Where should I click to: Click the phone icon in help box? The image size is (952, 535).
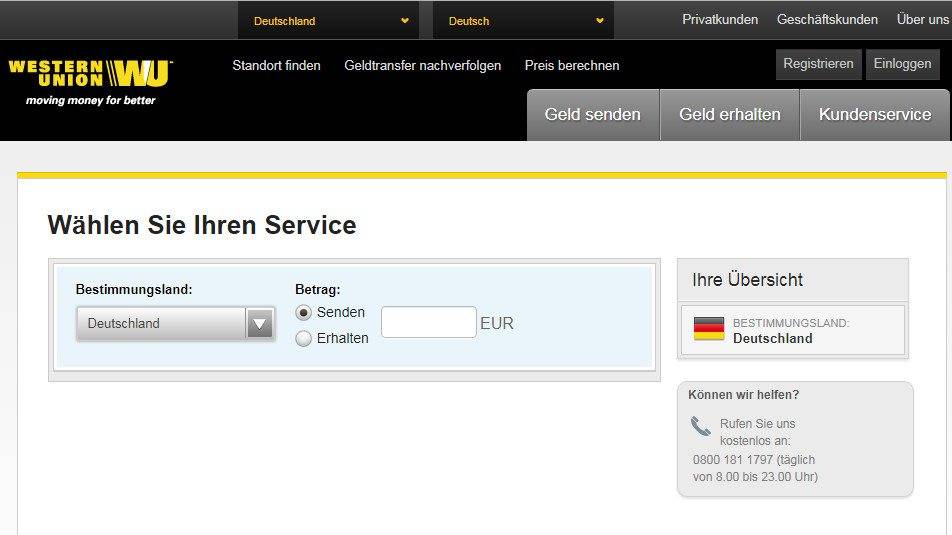coord(701,427)
